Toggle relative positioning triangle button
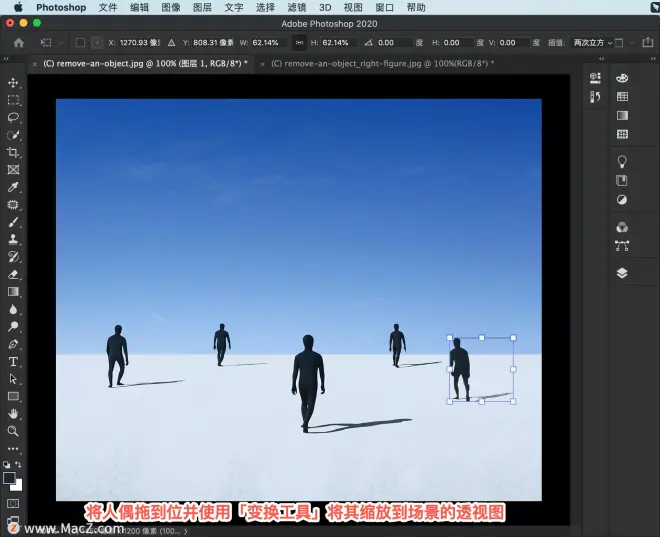Image resolution: width=660 pixels, height=537 pixels. click(x=171, y=43)
